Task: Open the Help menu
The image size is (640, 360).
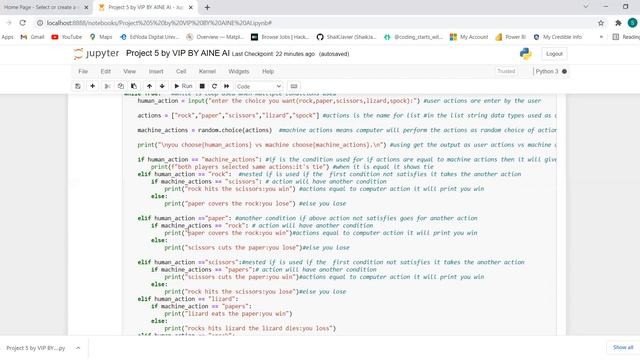Action: 268,71
